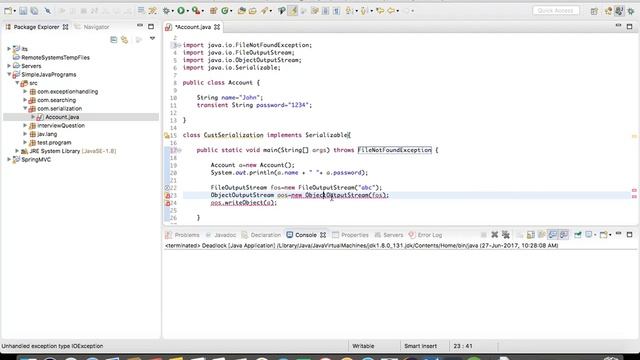640x360 pixels.
Task: Open the Run button dropdown arrow
Action: (187, 11)
